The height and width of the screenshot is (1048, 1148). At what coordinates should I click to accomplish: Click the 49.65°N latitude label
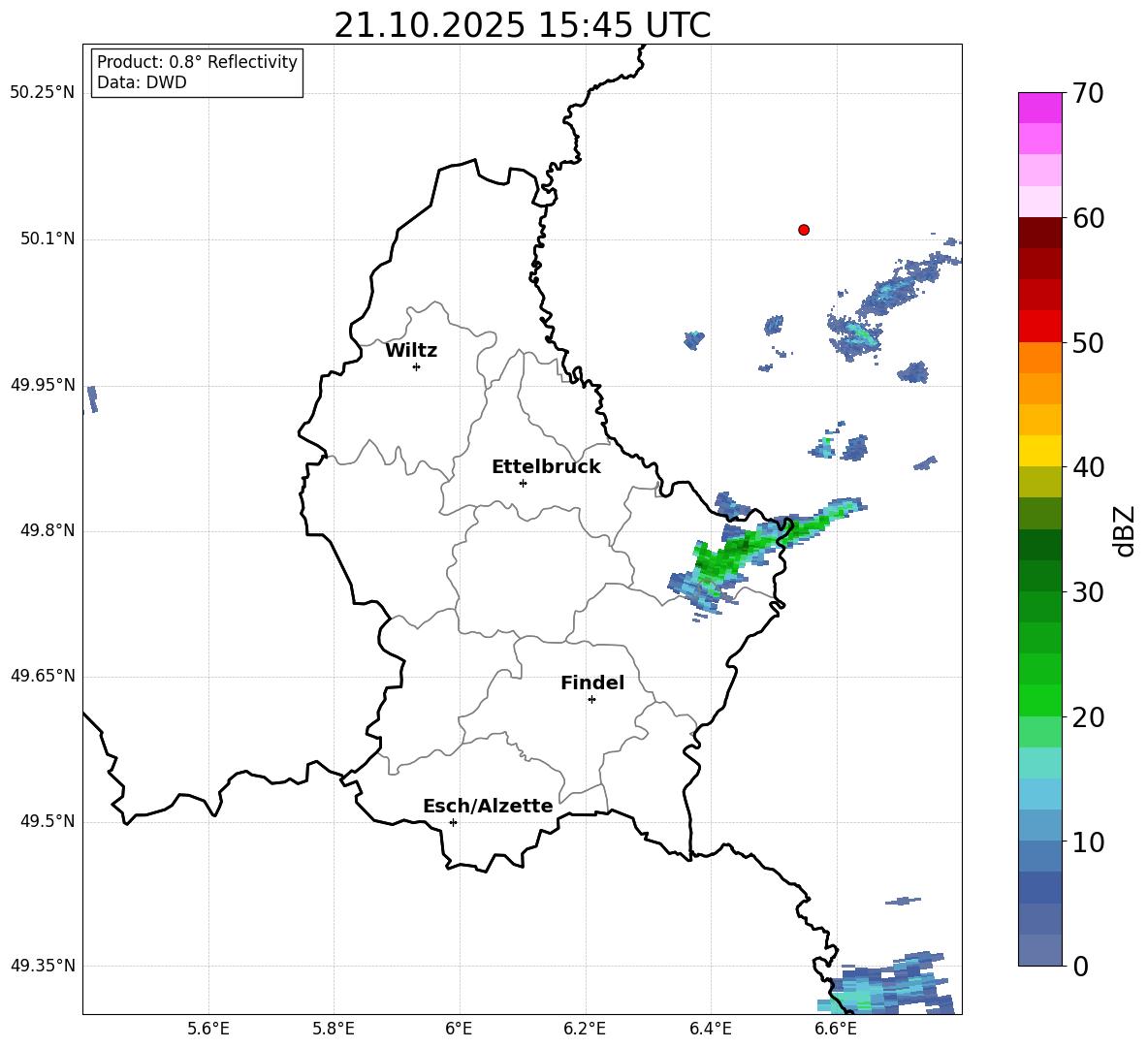[43, 676]
